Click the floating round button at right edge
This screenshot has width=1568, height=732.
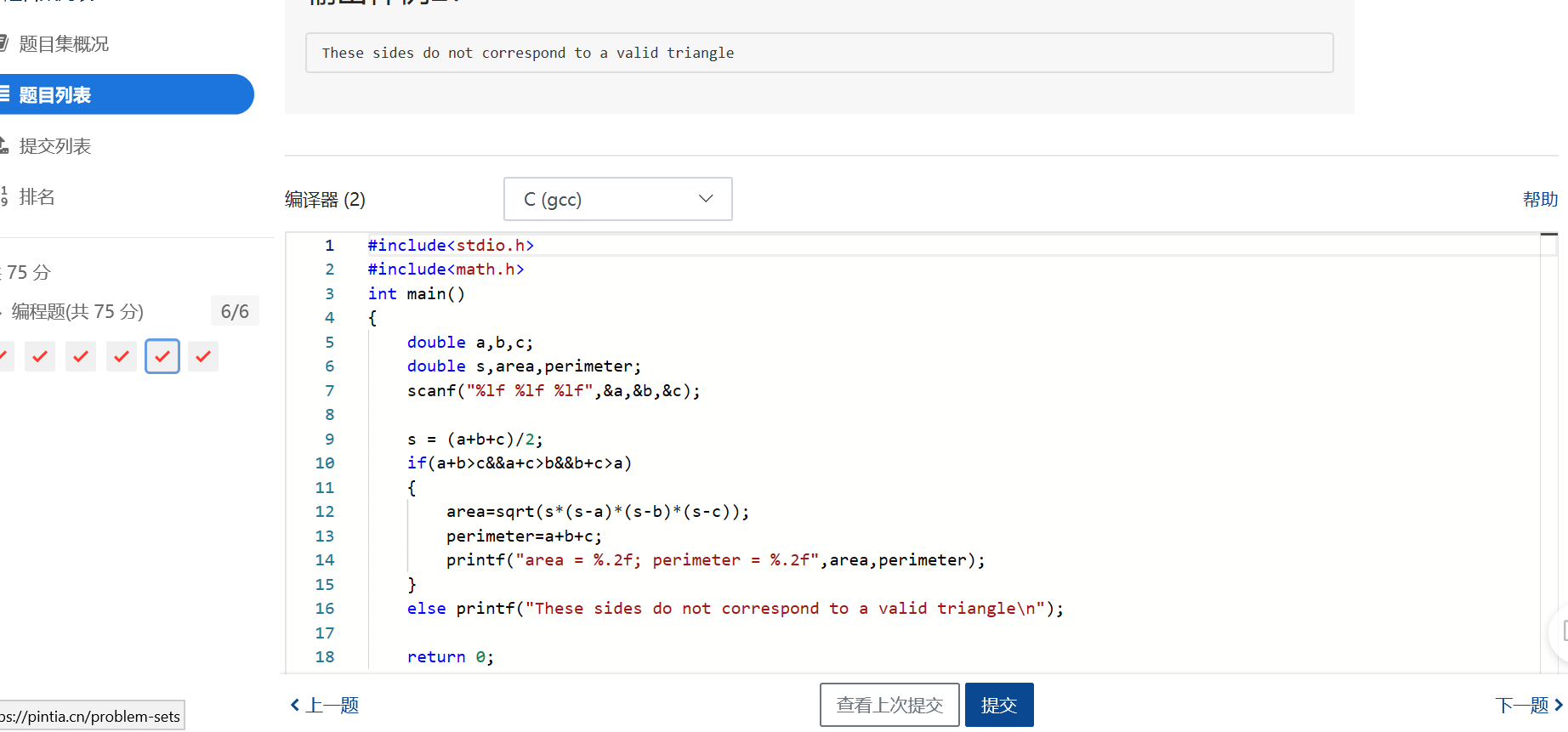(1560, 630)
